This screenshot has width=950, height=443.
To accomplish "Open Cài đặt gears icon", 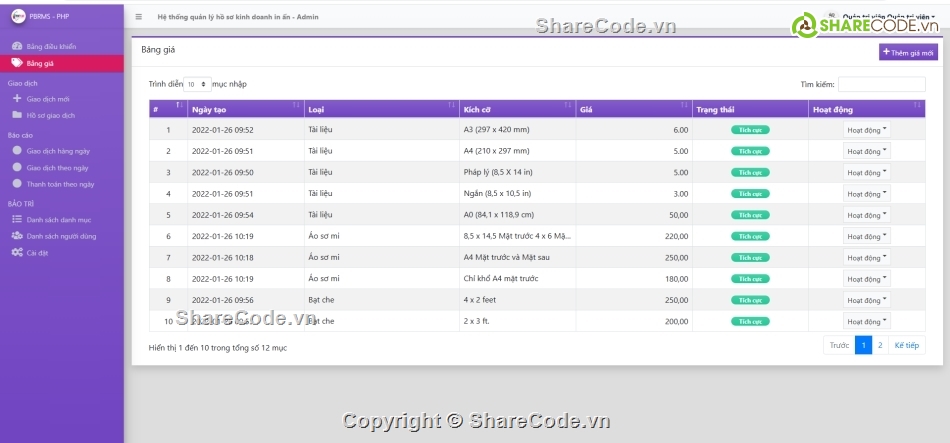I will (16, 253).
